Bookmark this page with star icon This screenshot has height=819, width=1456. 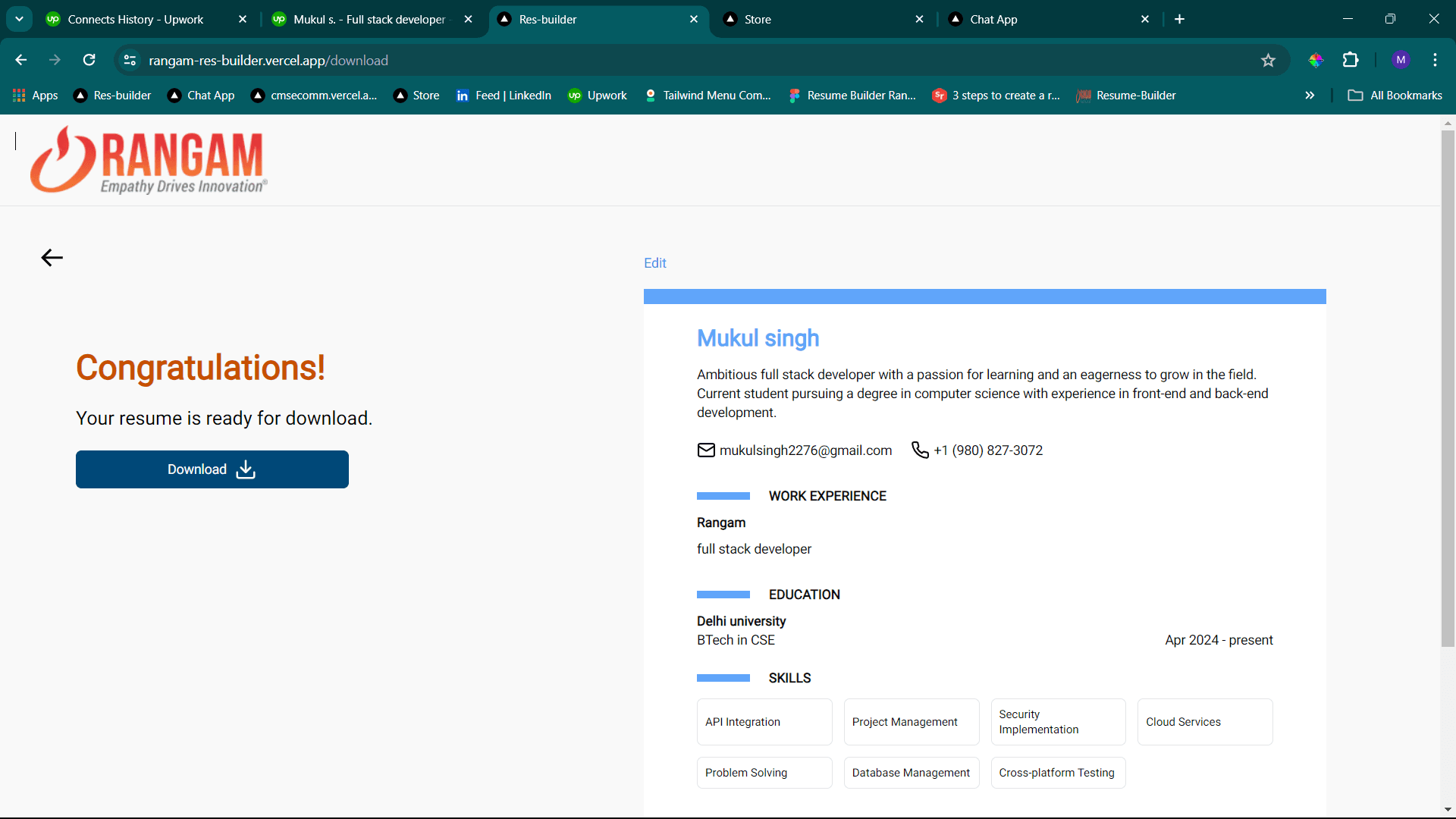point(1268,60)
